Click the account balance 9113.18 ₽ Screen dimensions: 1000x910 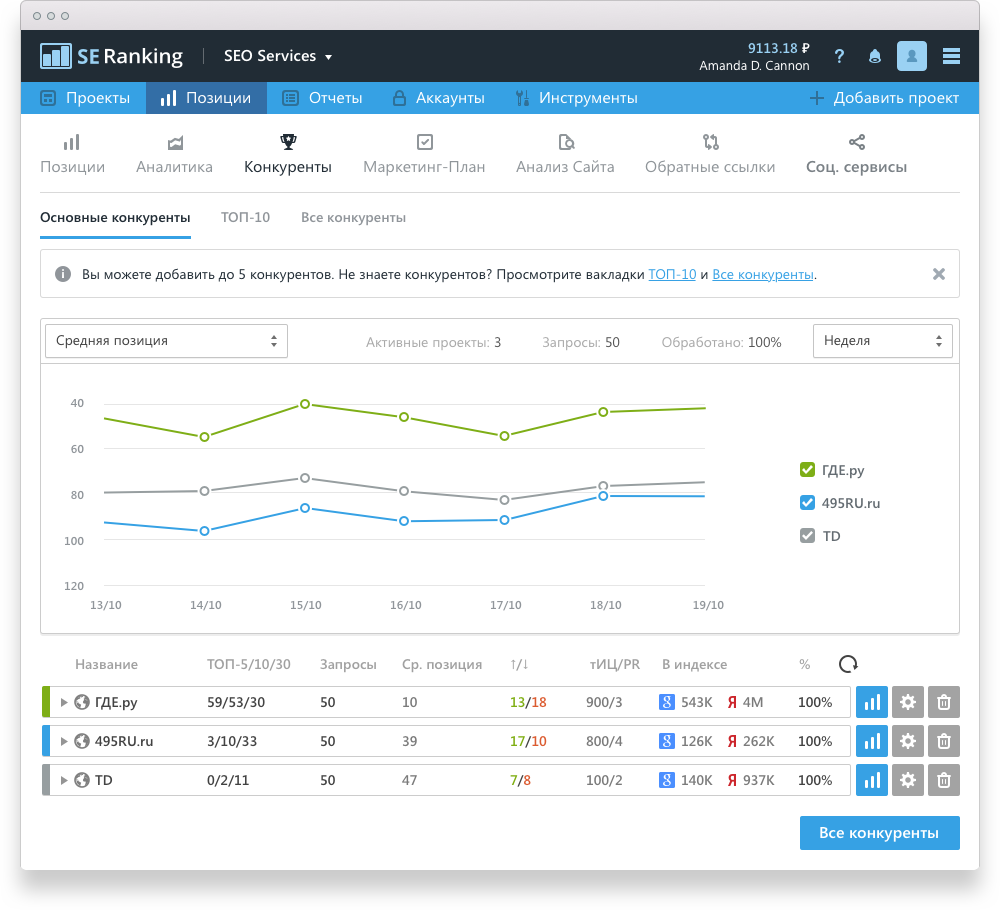779,48
